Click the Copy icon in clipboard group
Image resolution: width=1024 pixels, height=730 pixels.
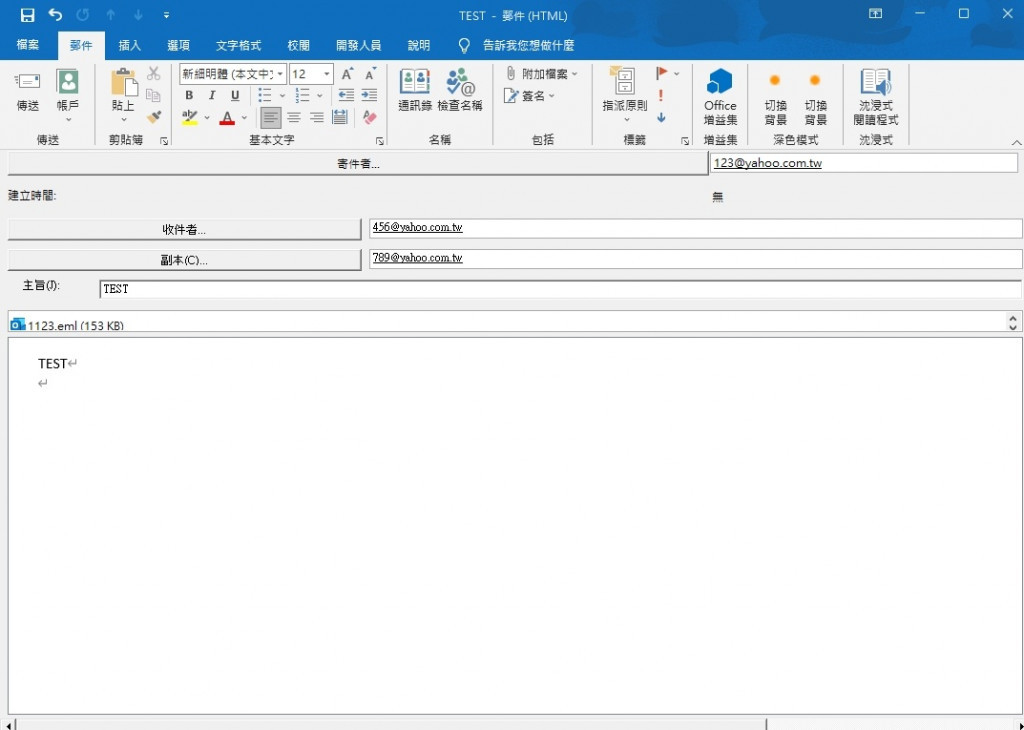click(153, 95)
